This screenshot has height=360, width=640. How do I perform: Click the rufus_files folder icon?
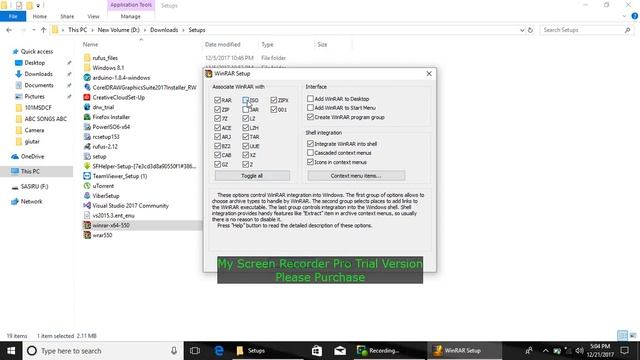click(x=87, y=58)
